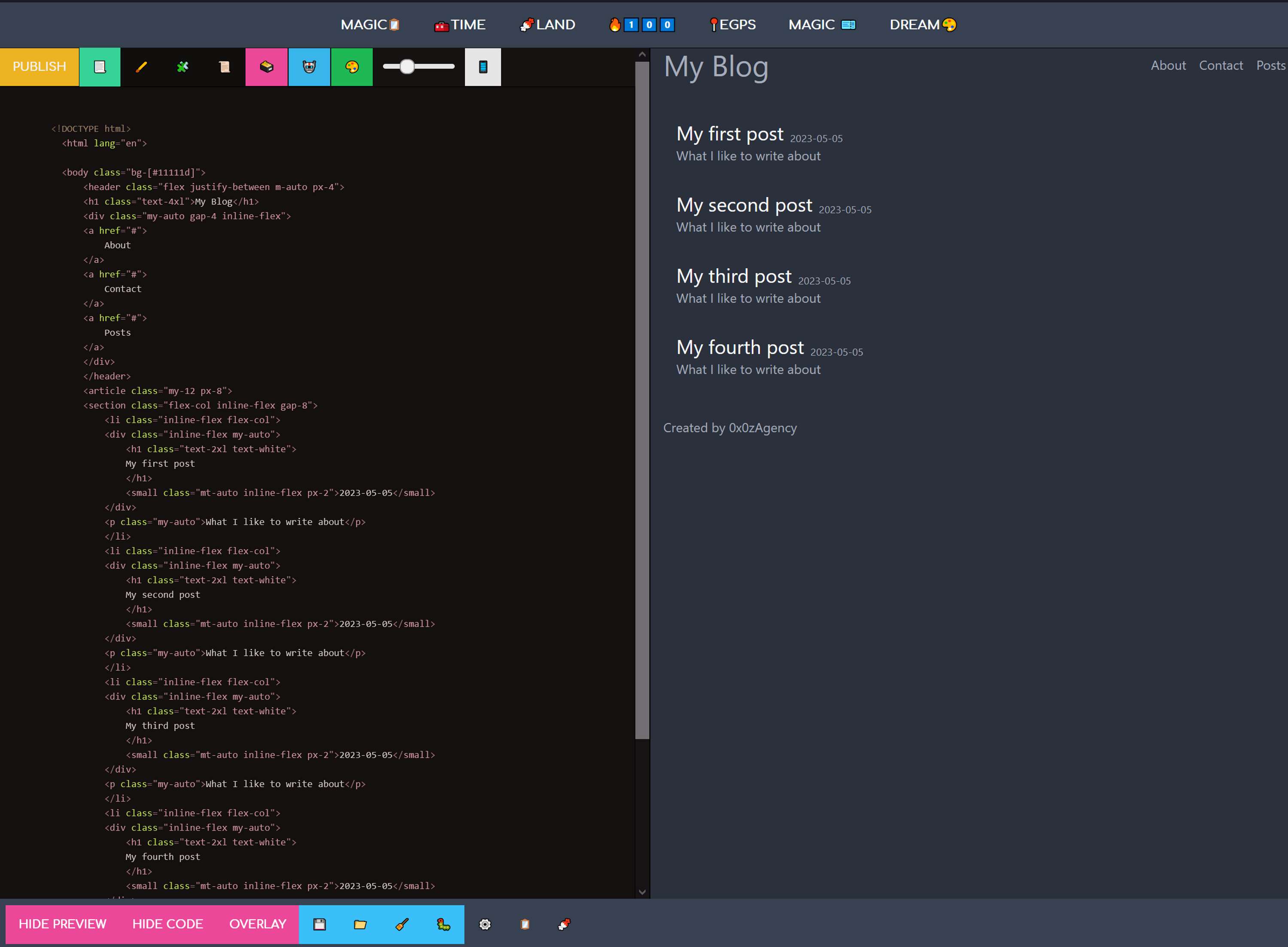
Task: Click the floppy disk save icon
Action: pos(320,924)
